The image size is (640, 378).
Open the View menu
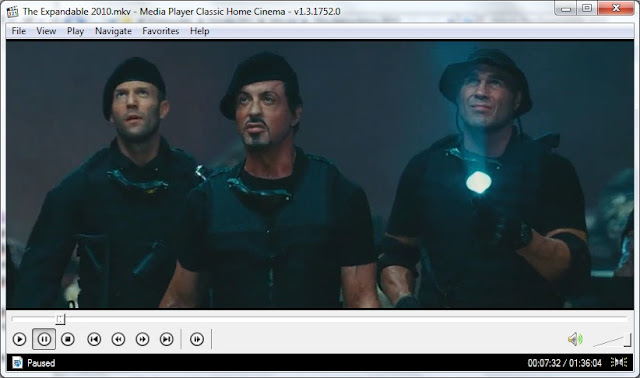tap(46, 31)
